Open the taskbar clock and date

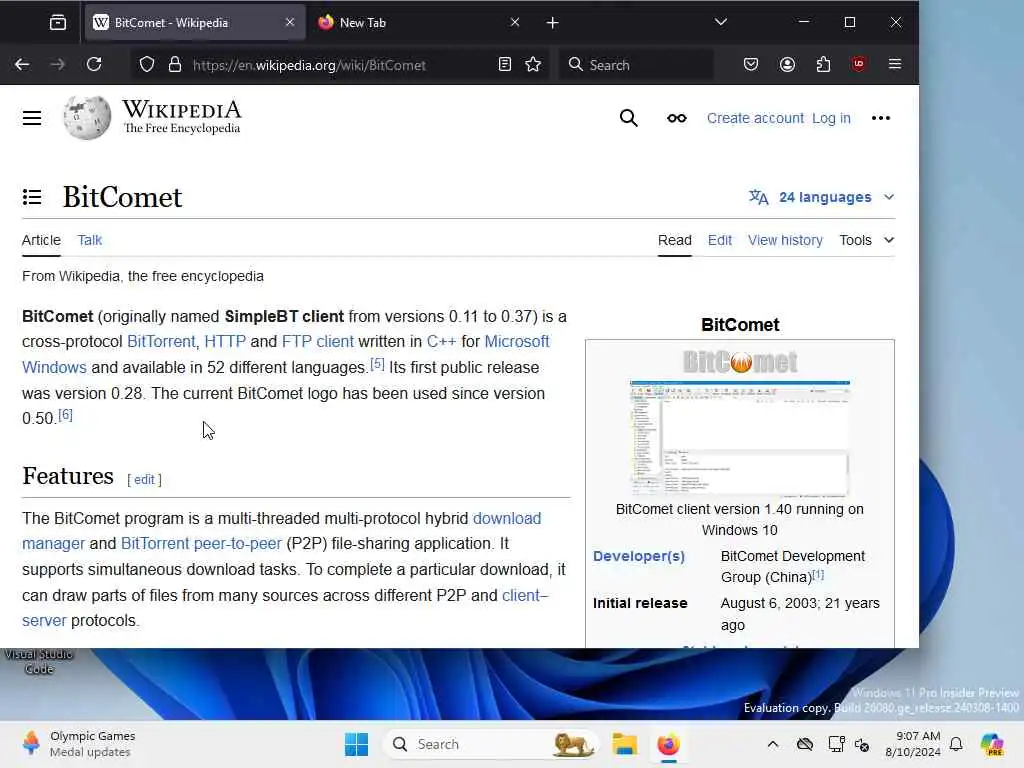913,744
